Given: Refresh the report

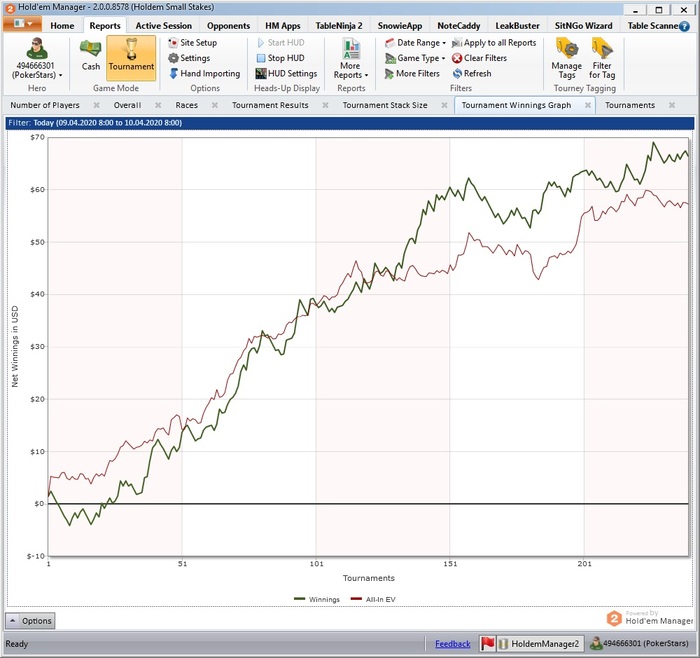Looking at the screenshot, I should pos(472,74).
